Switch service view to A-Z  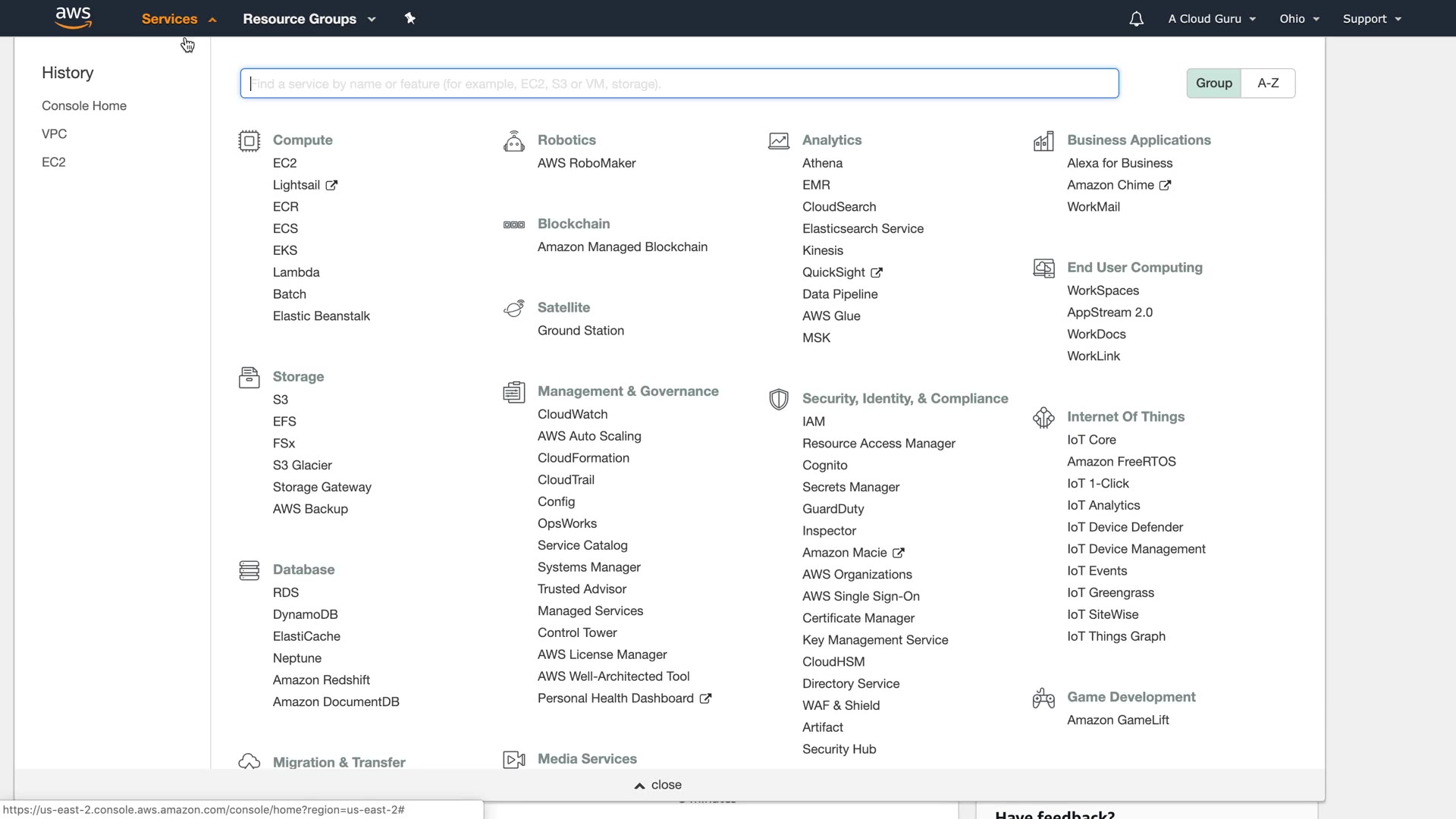pos(1268,83)
